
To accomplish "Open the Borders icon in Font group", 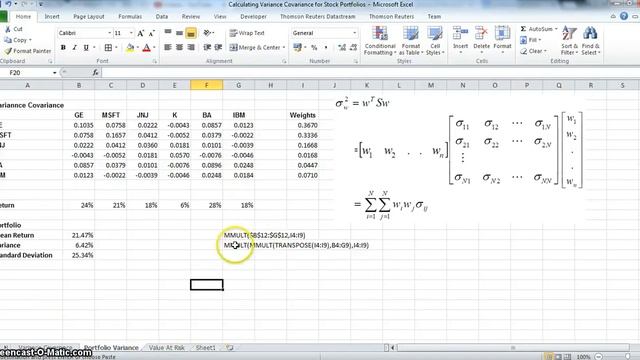I will (108, 48).
